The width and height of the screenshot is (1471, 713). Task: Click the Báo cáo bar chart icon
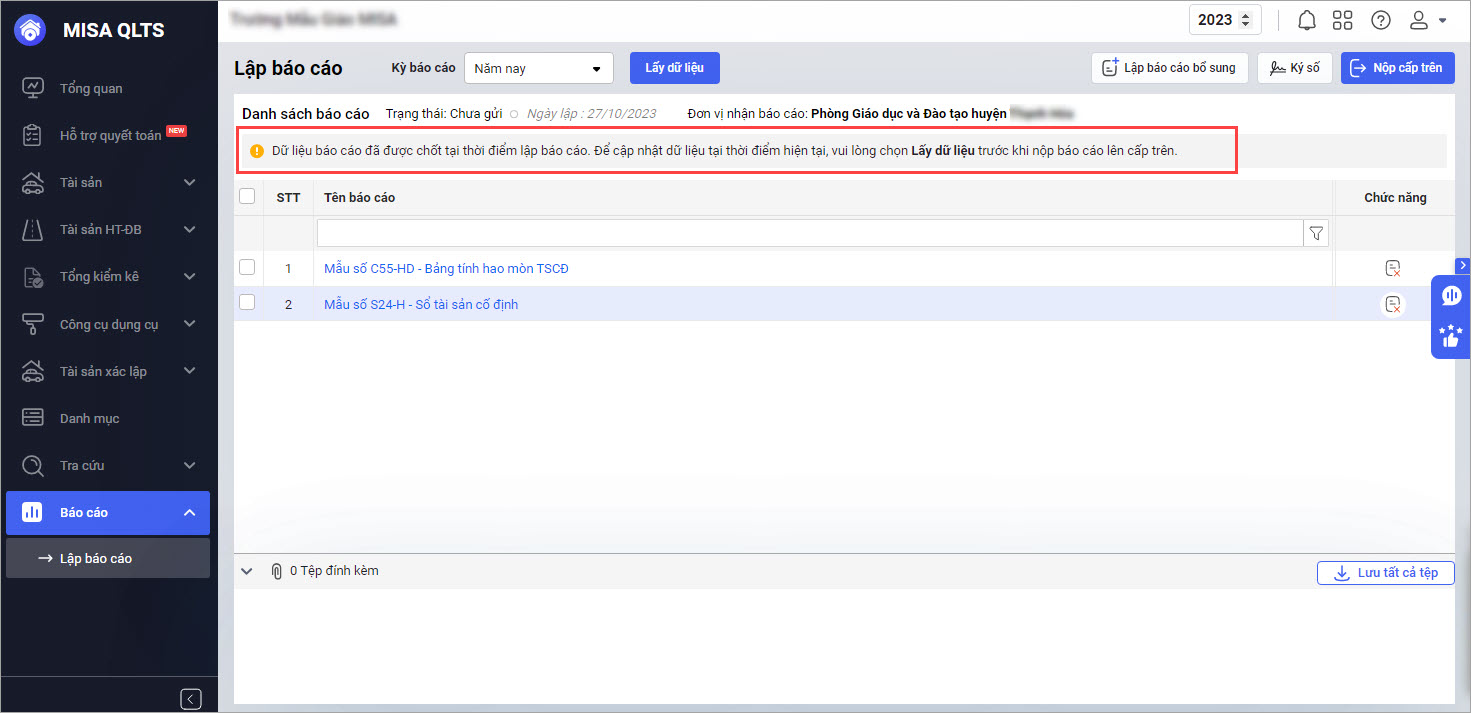tap(32, 512)
